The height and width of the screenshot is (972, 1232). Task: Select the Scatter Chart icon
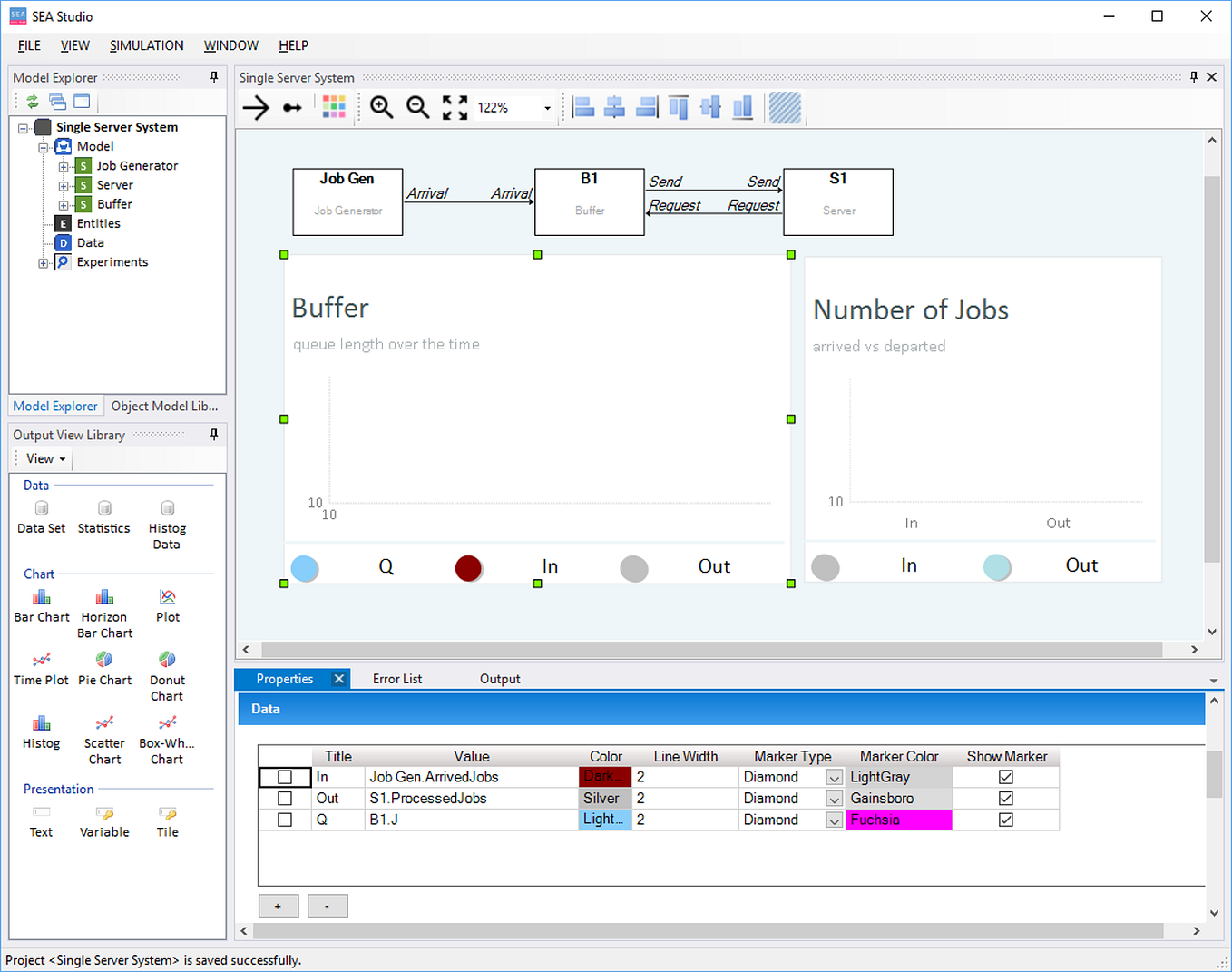(x=103, y=723)
